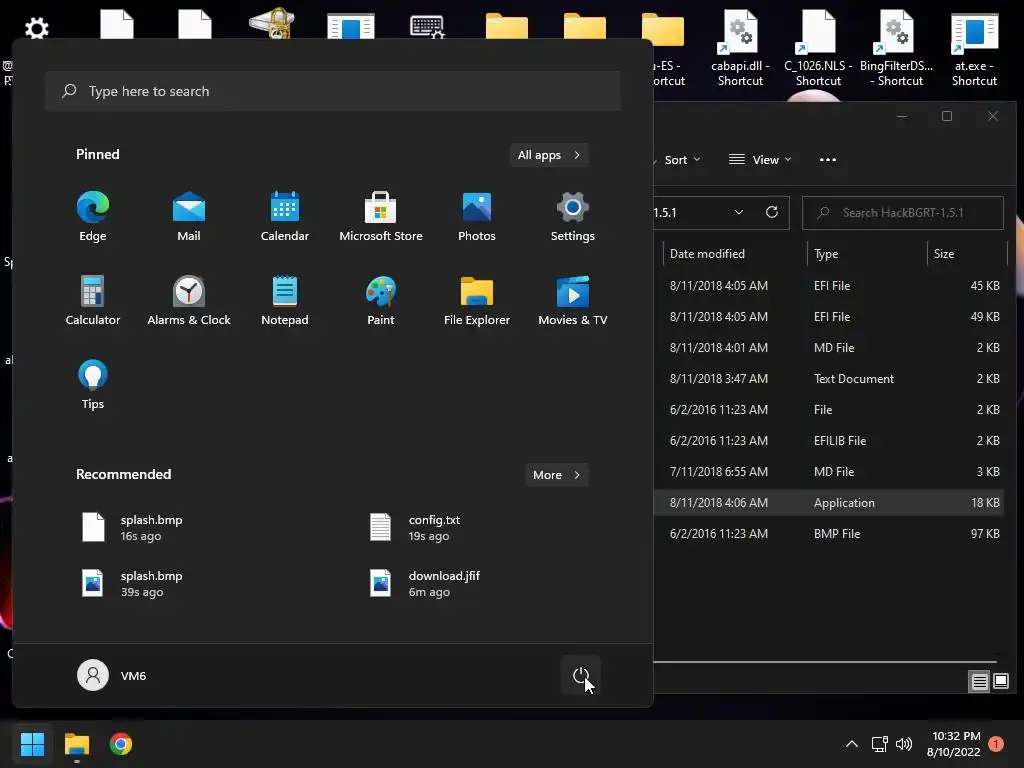Open recommended file config.txt
The image size is (1024, 768).
pyautogui.click(x=416, y=528)
